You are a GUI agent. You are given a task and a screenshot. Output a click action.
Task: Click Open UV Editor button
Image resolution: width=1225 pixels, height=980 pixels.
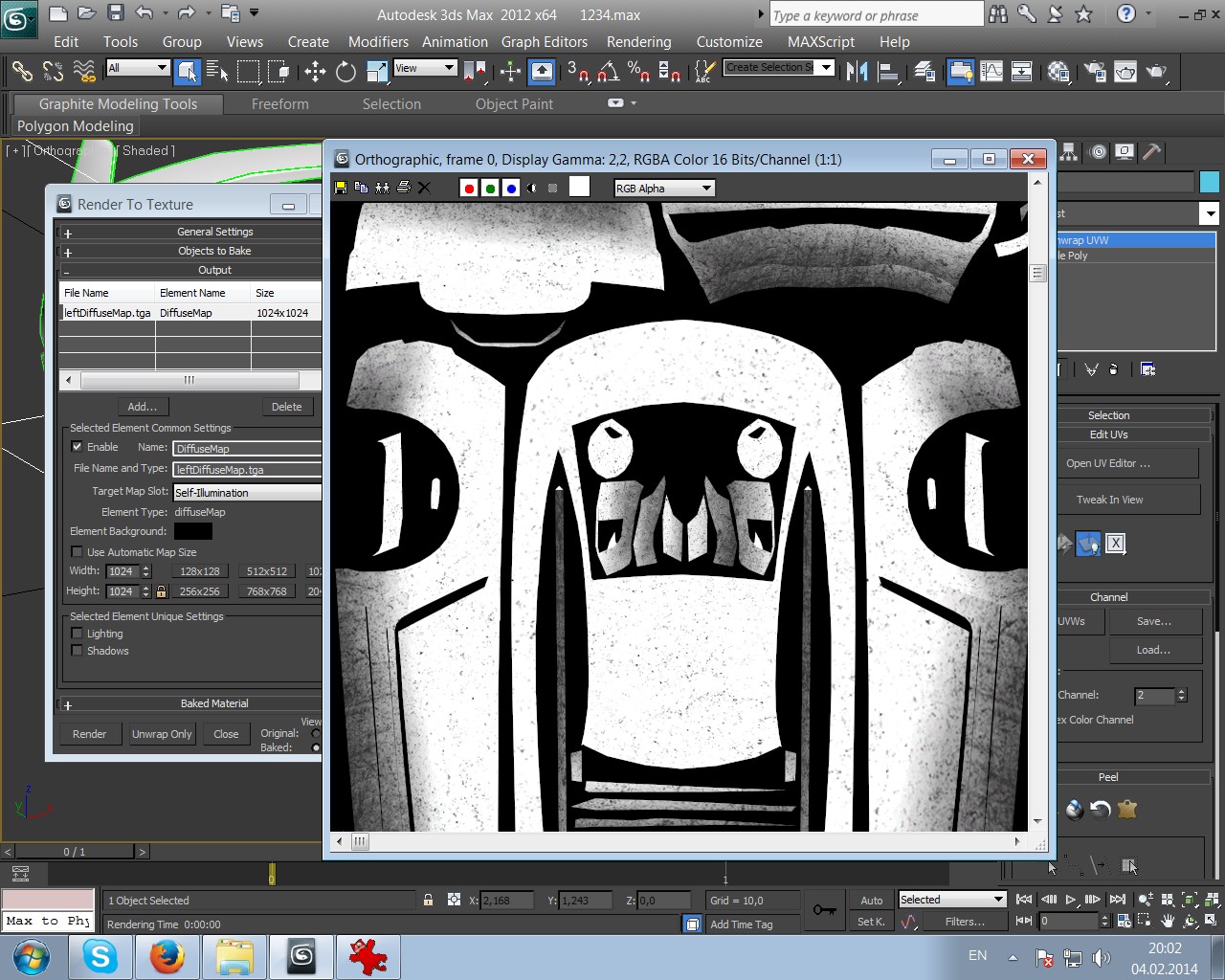click(x=1108, y=463)
